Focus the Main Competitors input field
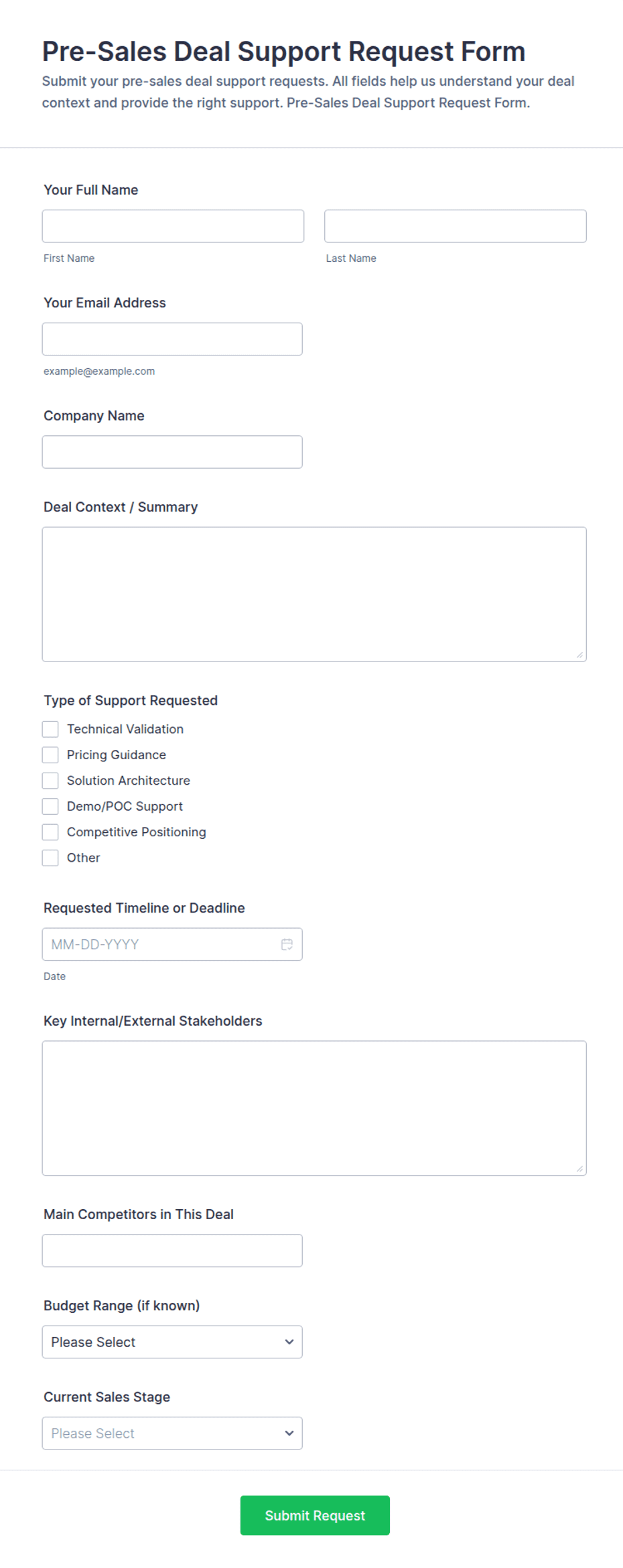This screenshot has width=623, height=1568. [x=172, y=1251]
